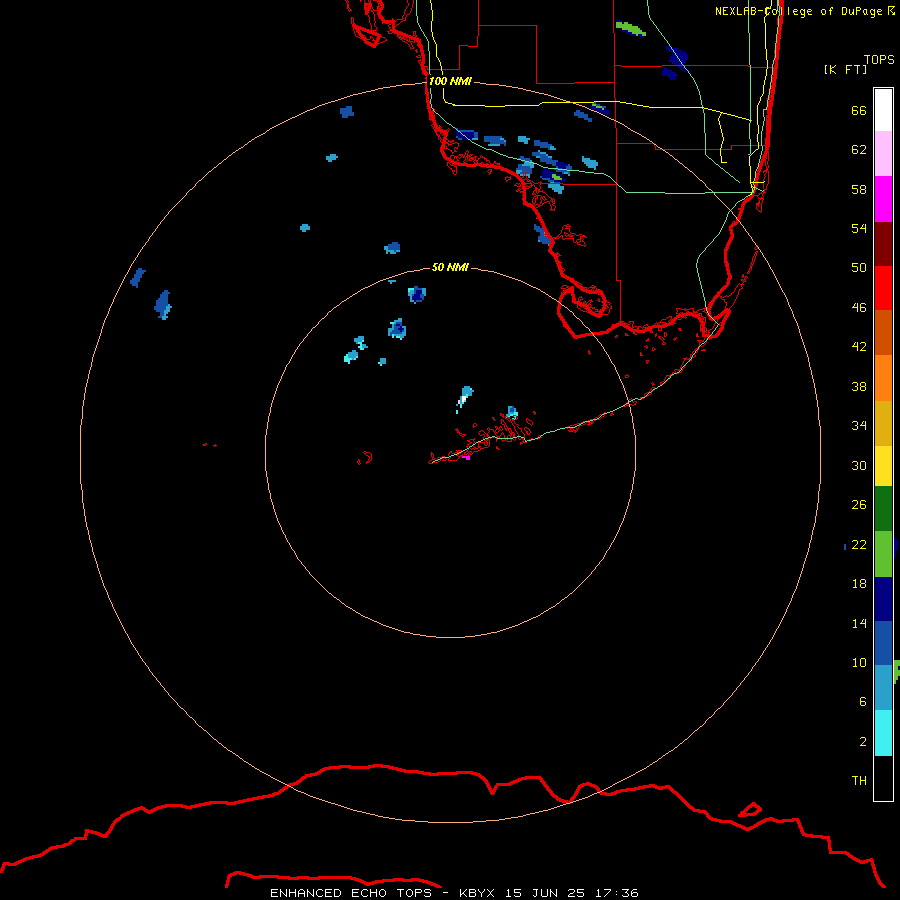Select the 58 label beside the color bar

pyautogui.click(x=859, y=189)
